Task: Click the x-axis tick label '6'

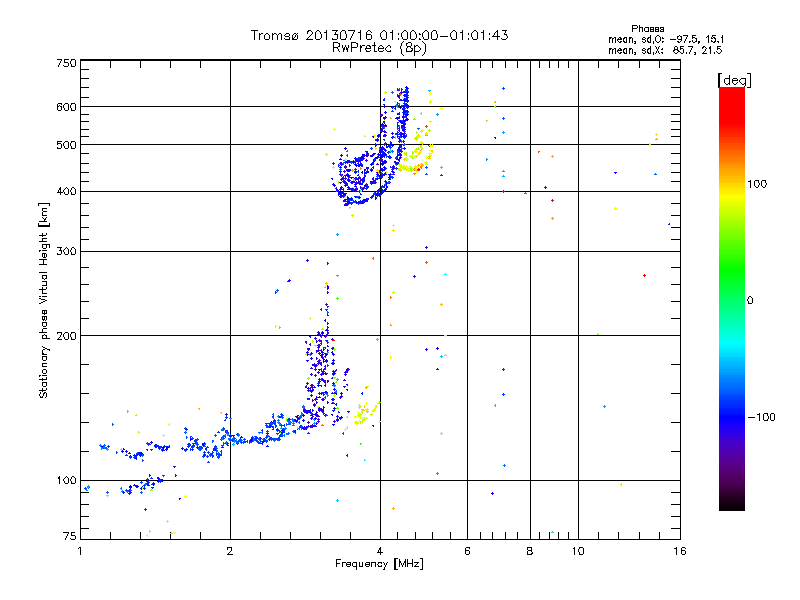Action: pyautogui.click(x=467, y=551)
